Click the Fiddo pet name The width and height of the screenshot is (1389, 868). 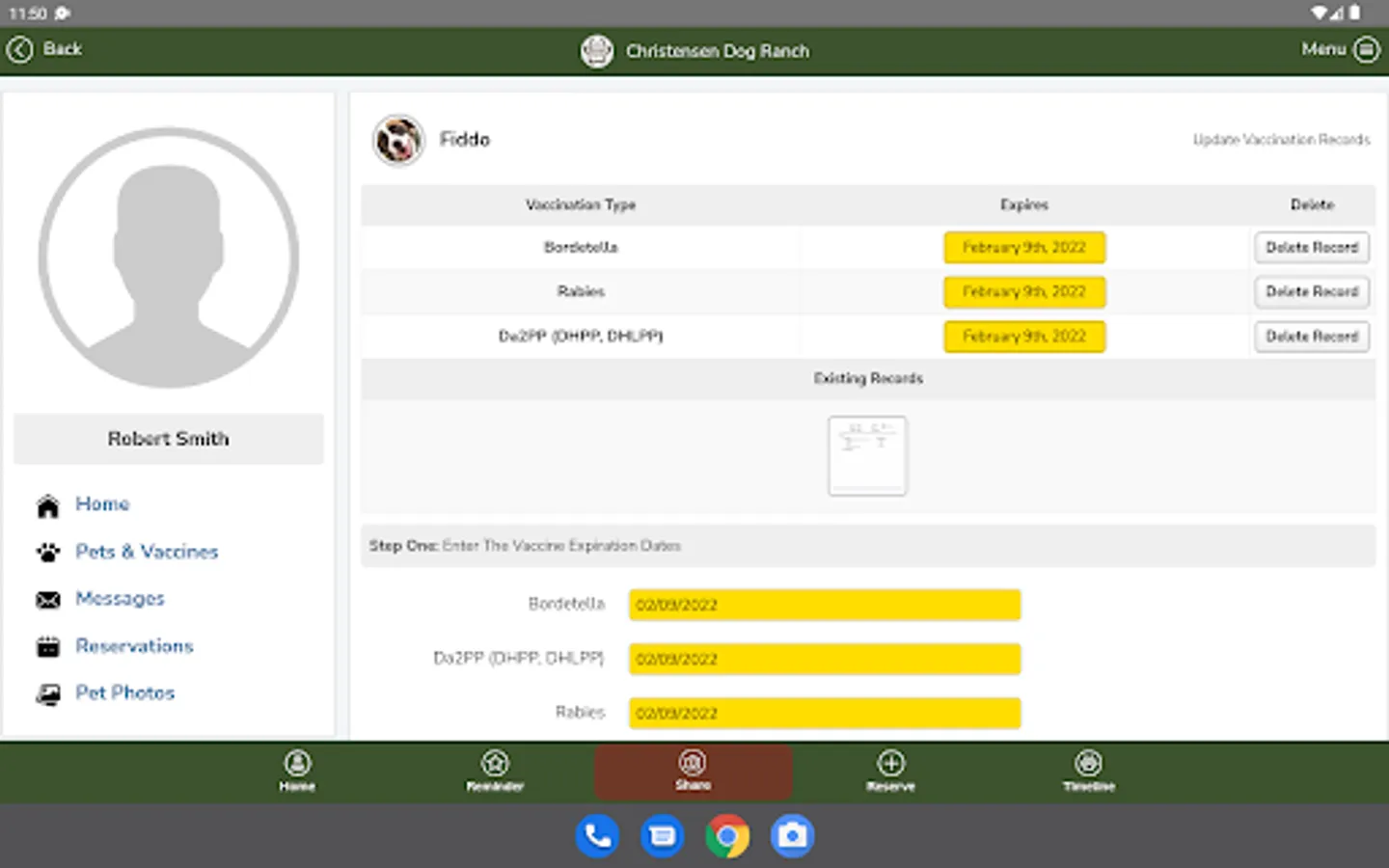[465, 140]
